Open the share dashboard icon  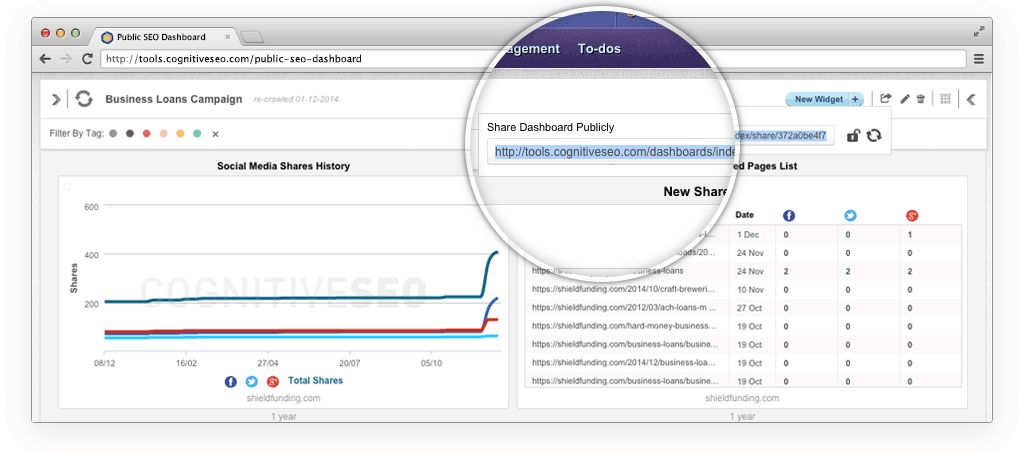886,99
